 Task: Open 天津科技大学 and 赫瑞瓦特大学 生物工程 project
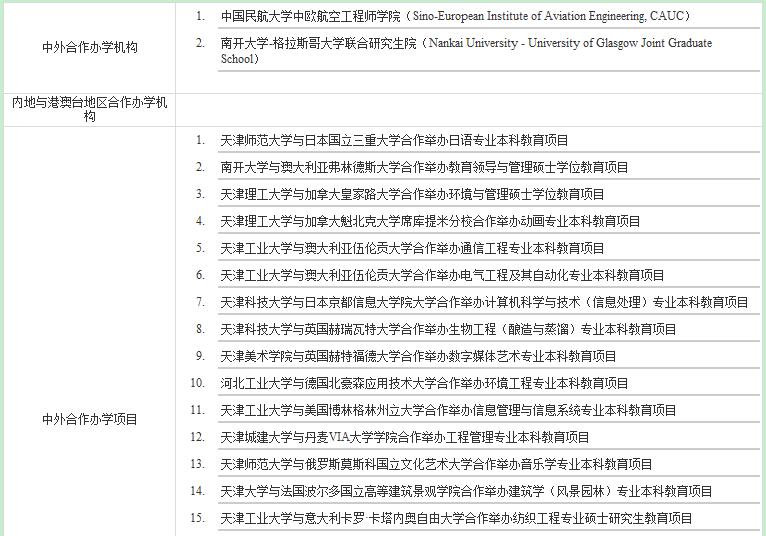coord(448,329)
